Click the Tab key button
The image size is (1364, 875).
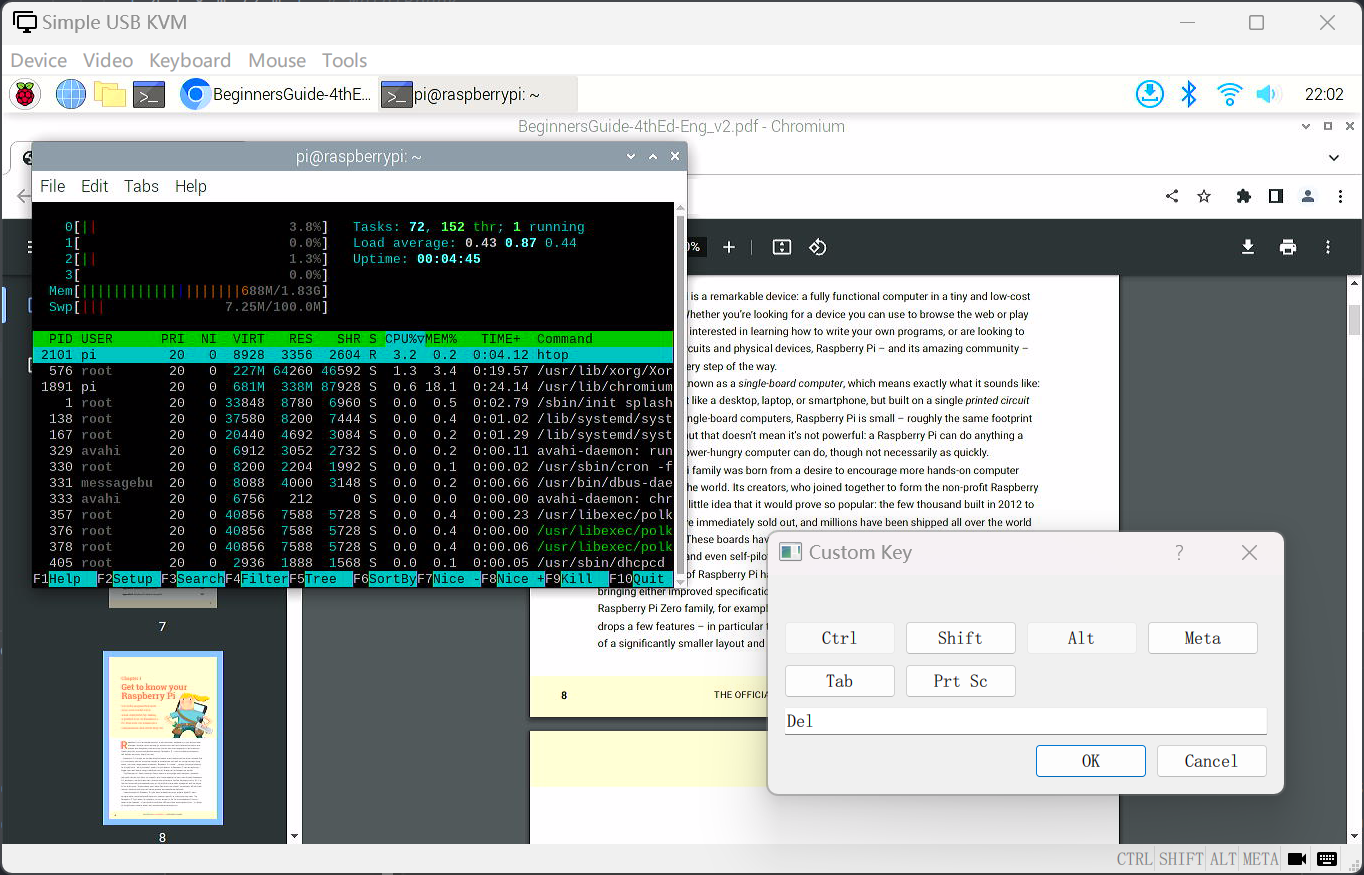point(840,681)
